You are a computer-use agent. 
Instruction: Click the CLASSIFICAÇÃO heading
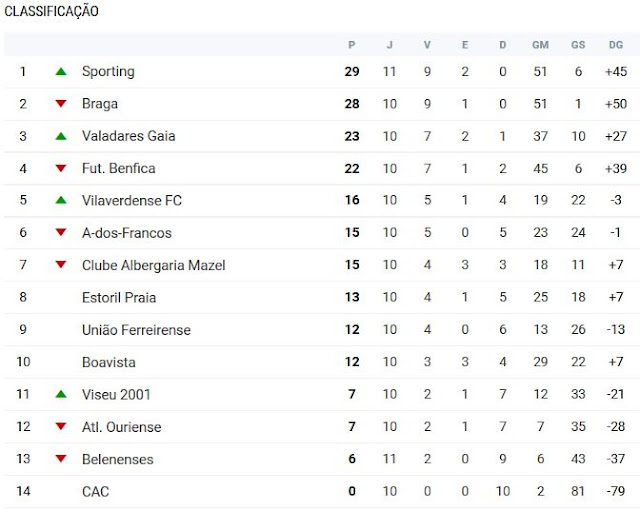[51, 11]
